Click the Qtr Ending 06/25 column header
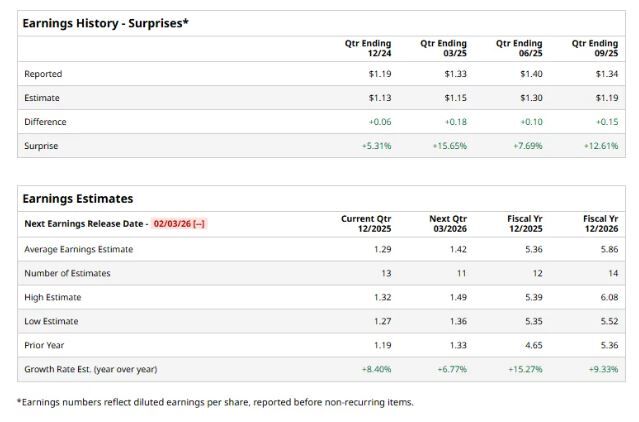This screenshot has width=639, height=422. (519, 48)
